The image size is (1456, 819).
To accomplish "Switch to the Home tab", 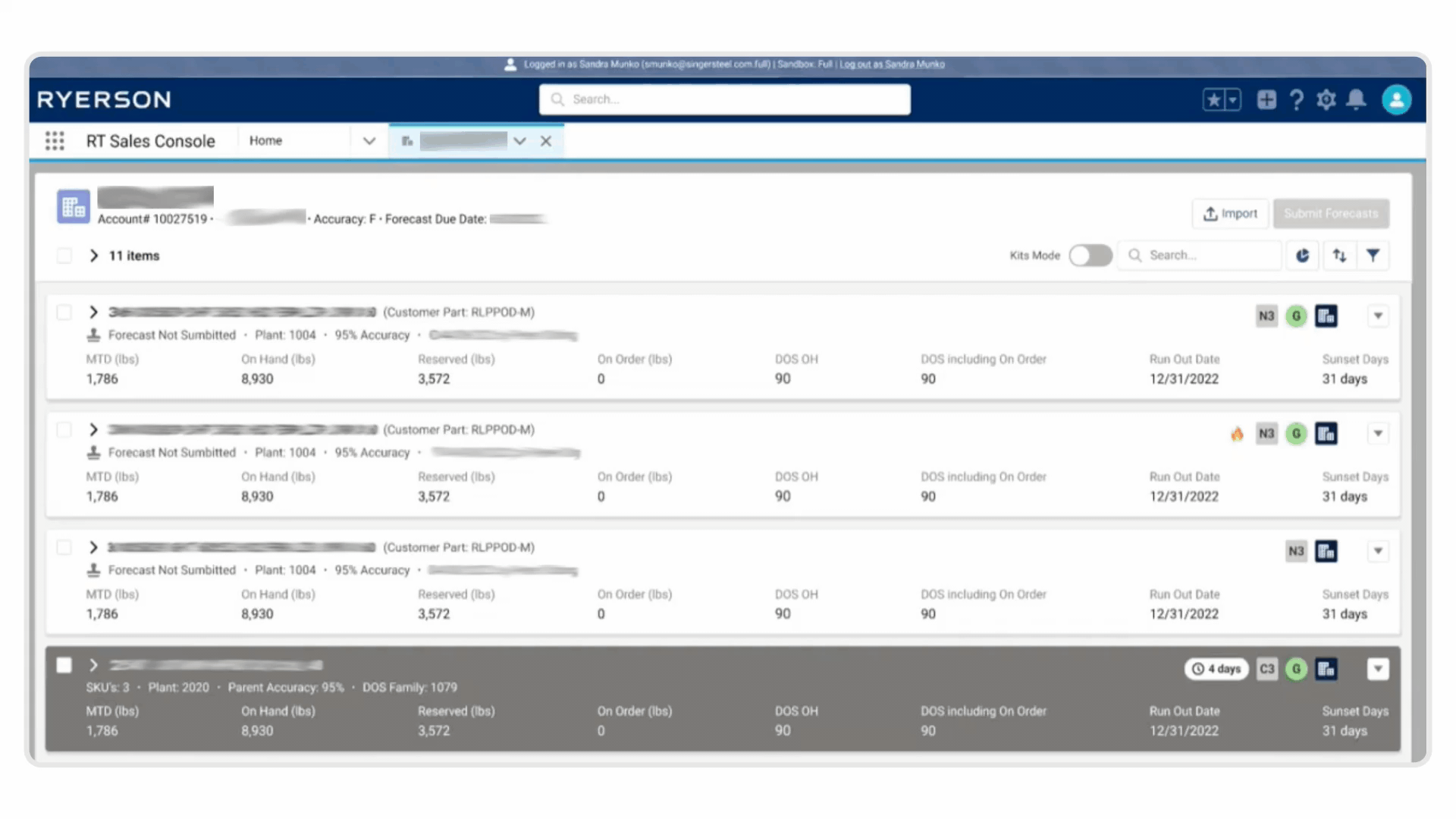I will [265, 141].
